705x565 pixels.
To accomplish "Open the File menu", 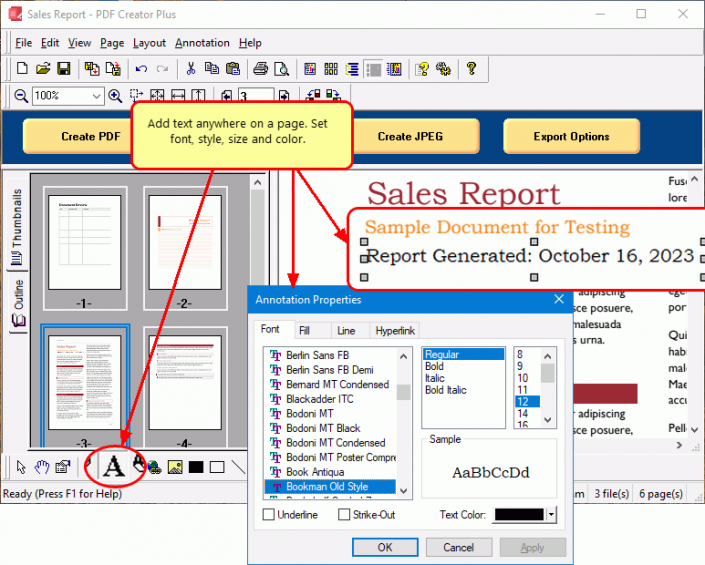I will click(23, 43).
